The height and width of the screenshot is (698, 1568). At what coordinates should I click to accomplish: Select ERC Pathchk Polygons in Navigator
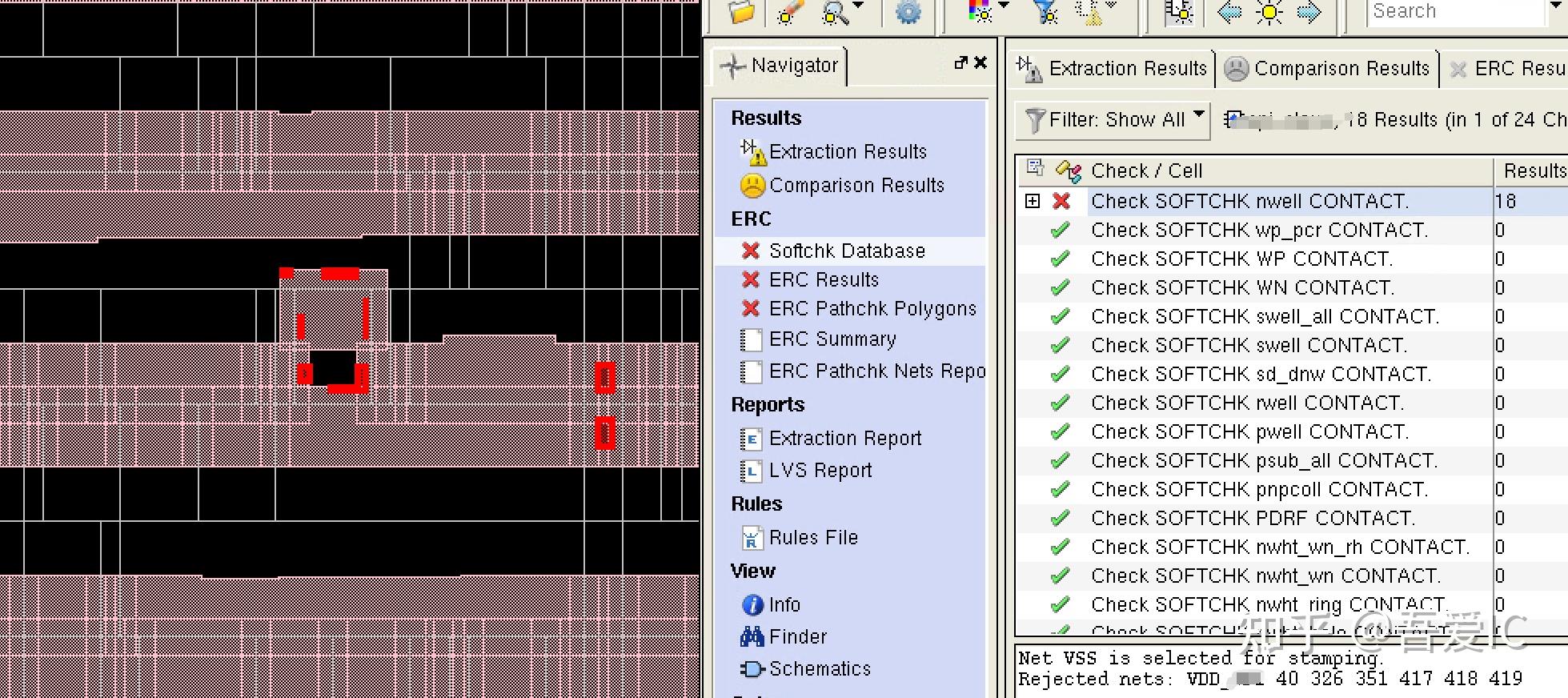pyautogui.click(x=872, y=309)
